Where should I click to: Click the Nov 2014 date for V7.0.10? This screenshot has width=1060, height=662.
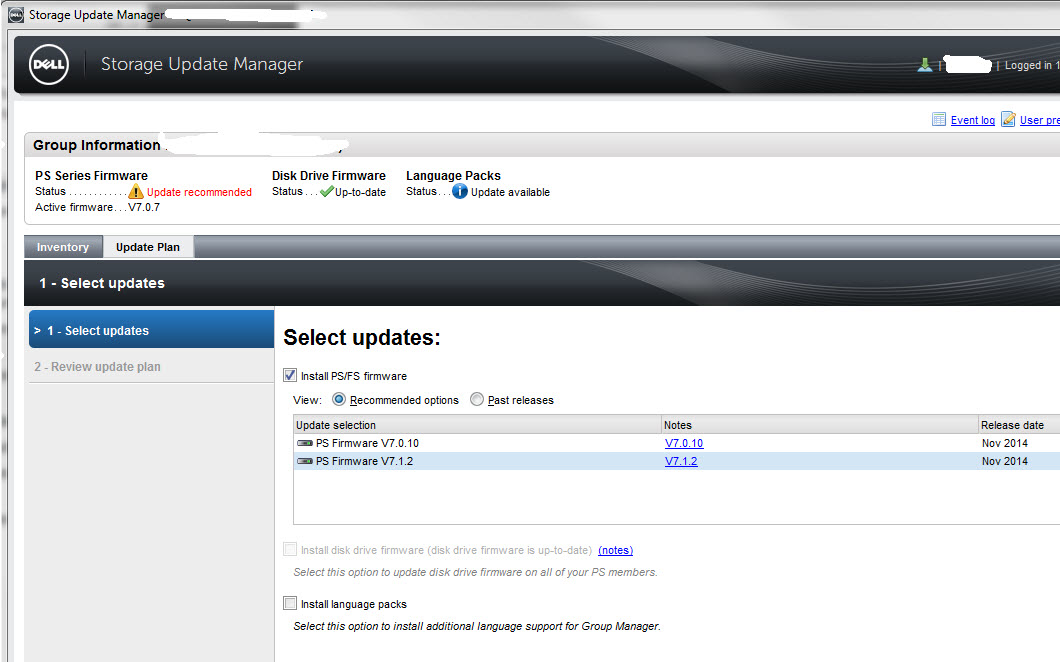[x=1005, y=443]
